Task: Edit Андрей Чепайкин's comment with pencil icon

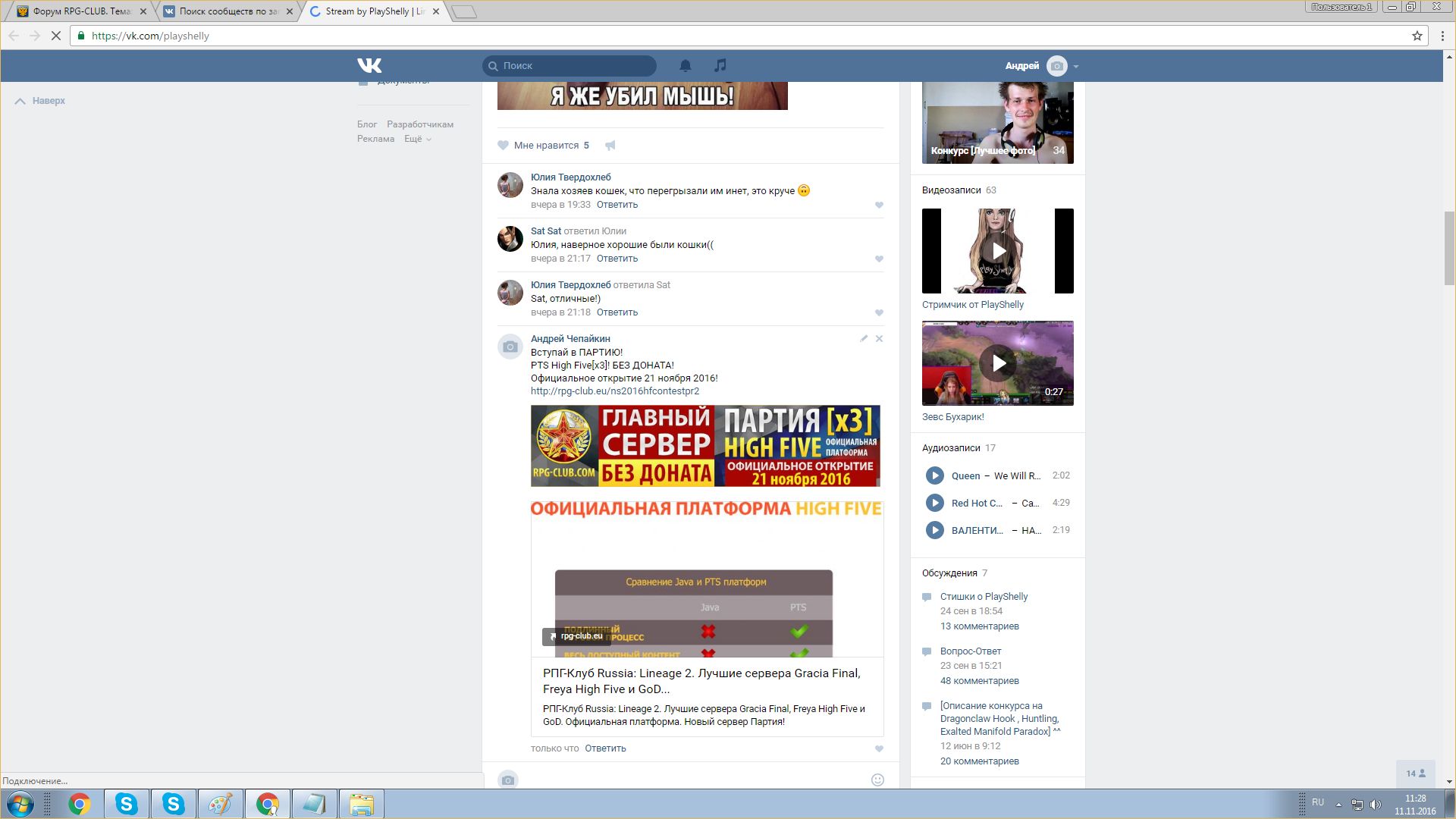Action: pyautogui.click(x=864, y=339)
